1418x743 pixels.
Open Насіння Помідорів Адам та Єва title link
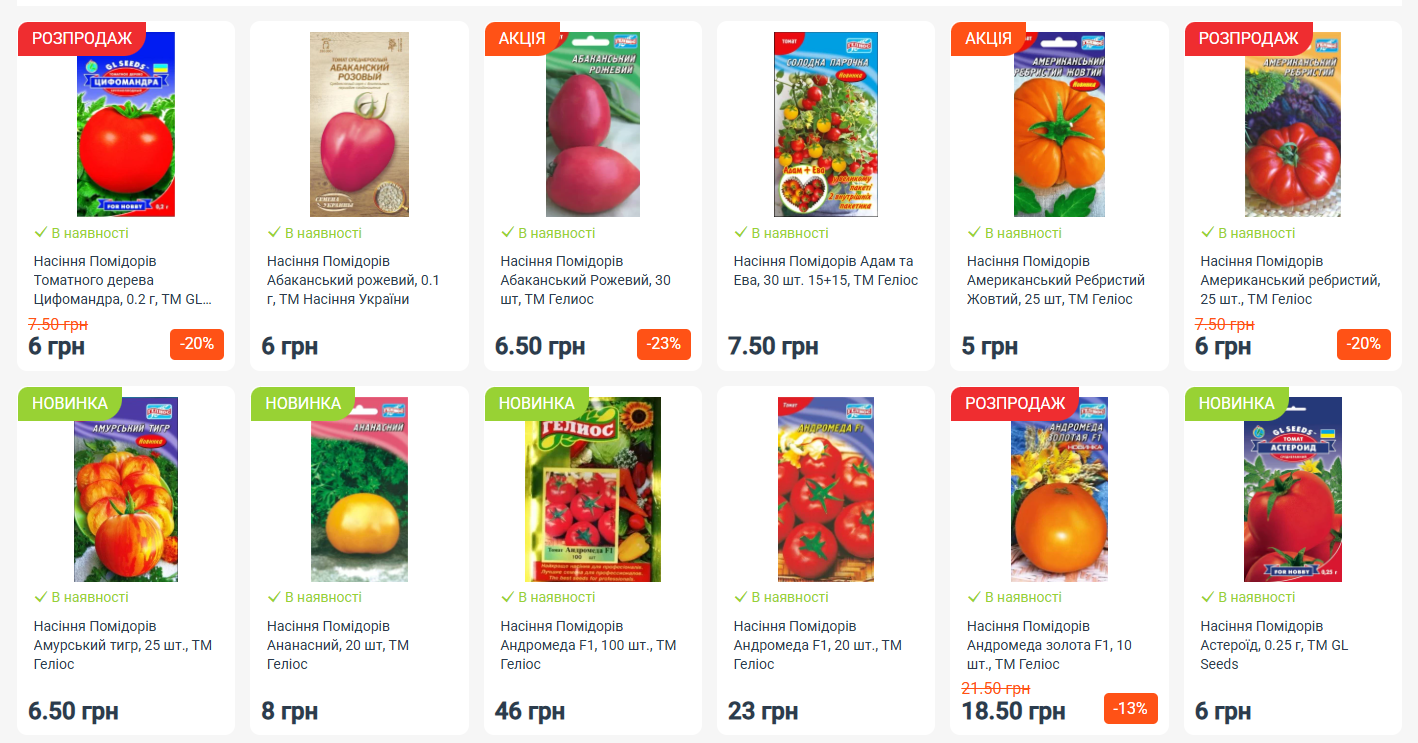[826, 271]
